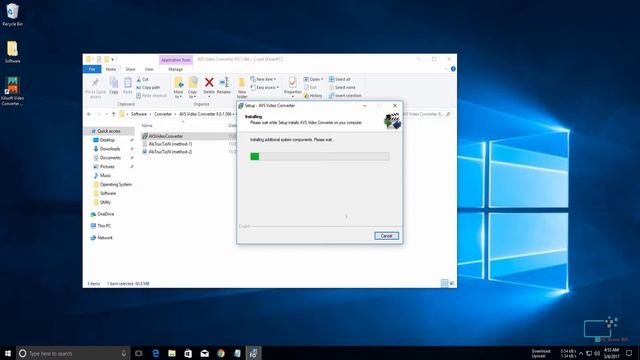The width and height of the screenshot is (640, 360).
Task: Click the Explorer search box
Action: point(427,114)
